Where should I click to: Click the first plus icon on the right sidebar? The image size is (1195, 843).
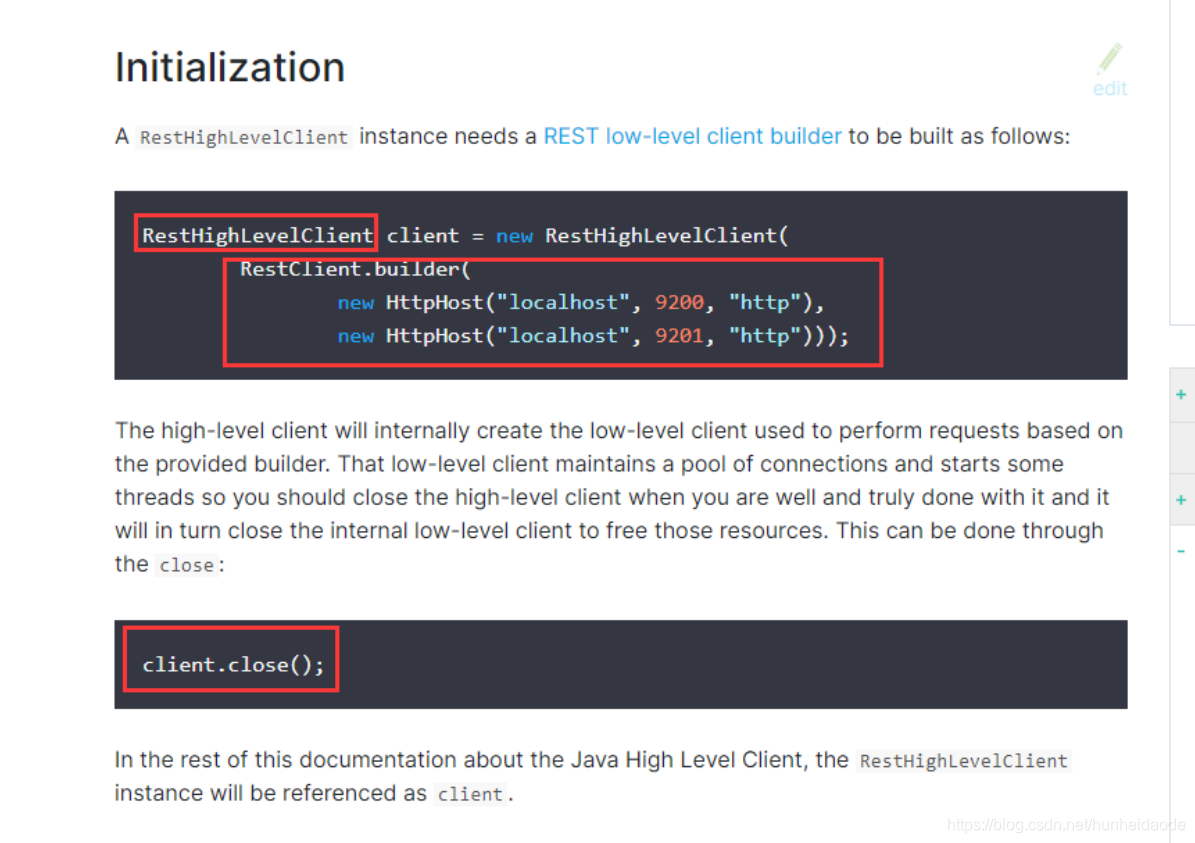click(1181, 394)
